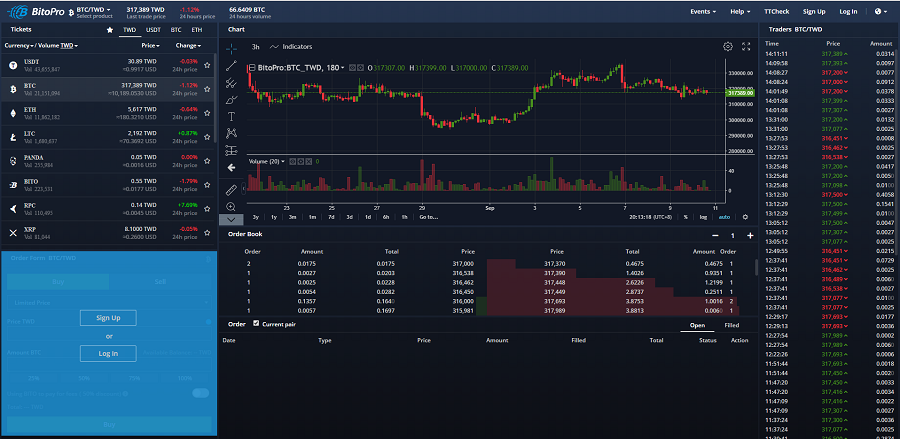Switch tickets to TWD market tab

[x=130, y=30]
